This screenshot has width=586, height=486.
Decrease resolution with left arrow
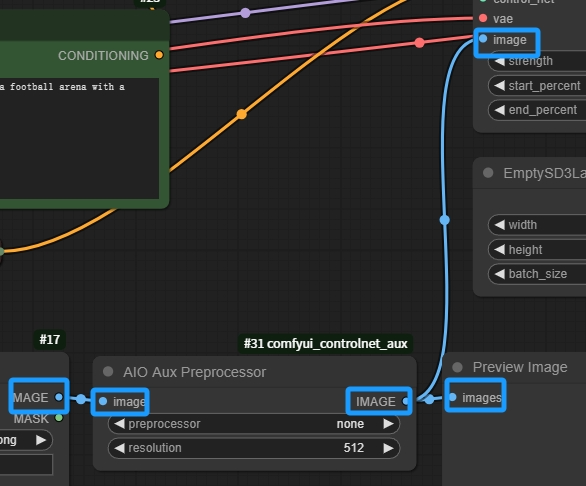(x=119, y=448)
